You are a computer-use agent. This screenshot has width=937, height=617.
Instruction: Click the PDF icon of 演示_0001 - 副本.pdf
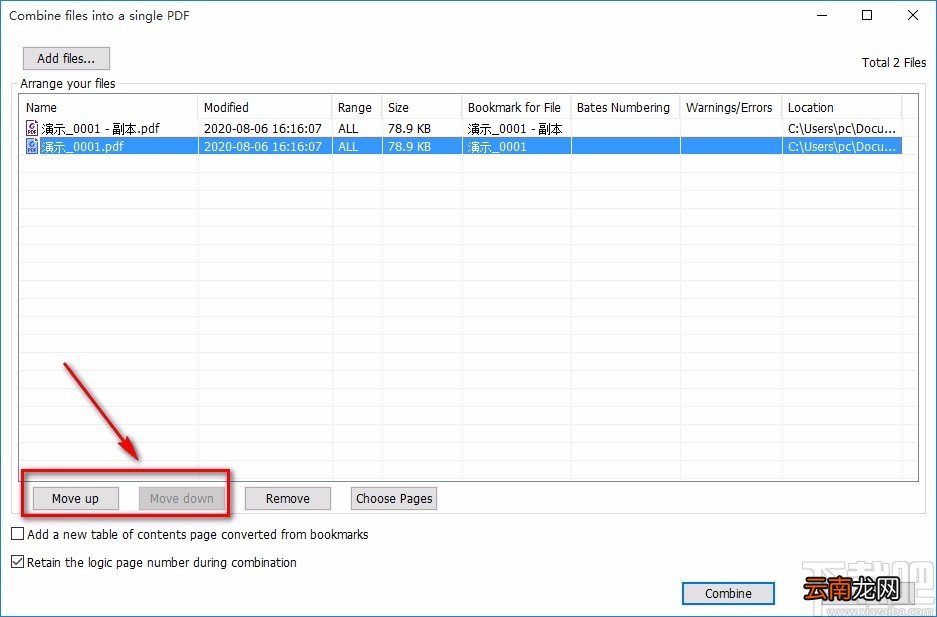pos(32,128)
